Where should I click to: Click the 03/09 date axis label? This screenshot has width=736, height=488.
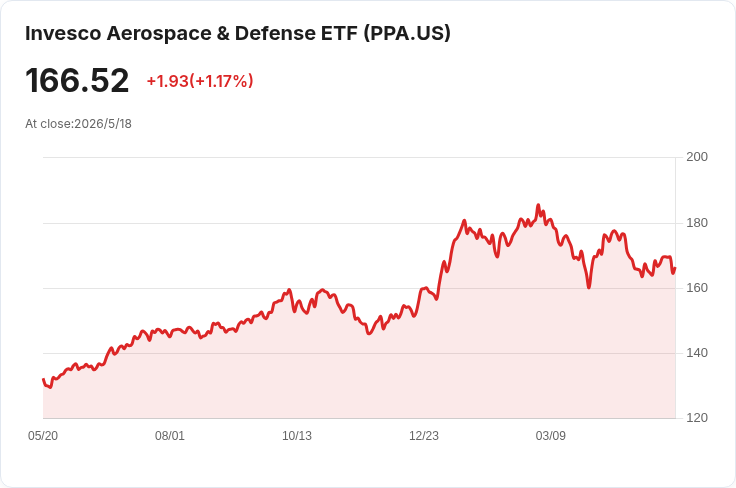551,436
